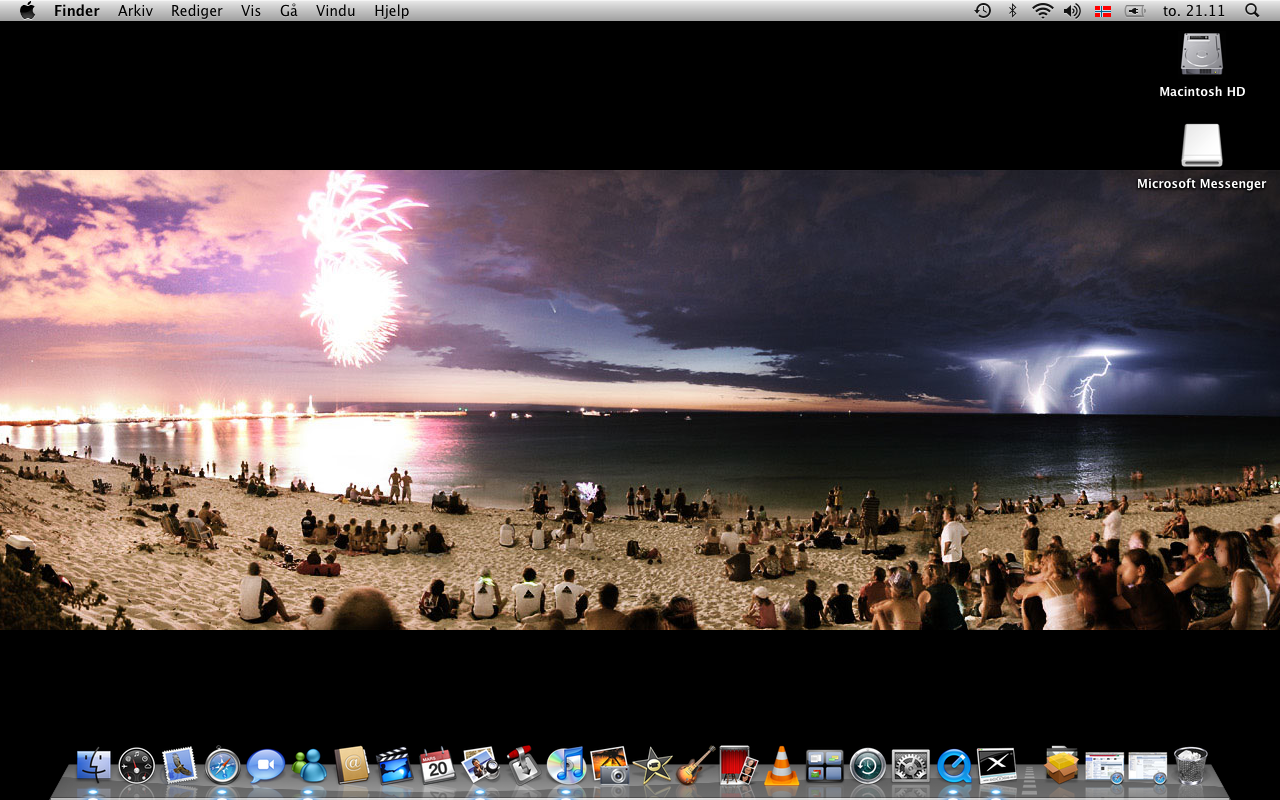Click the Time Machine menu bar icon
The height and width of the screenshot is (800, 1280).
[x=983, y=10]
